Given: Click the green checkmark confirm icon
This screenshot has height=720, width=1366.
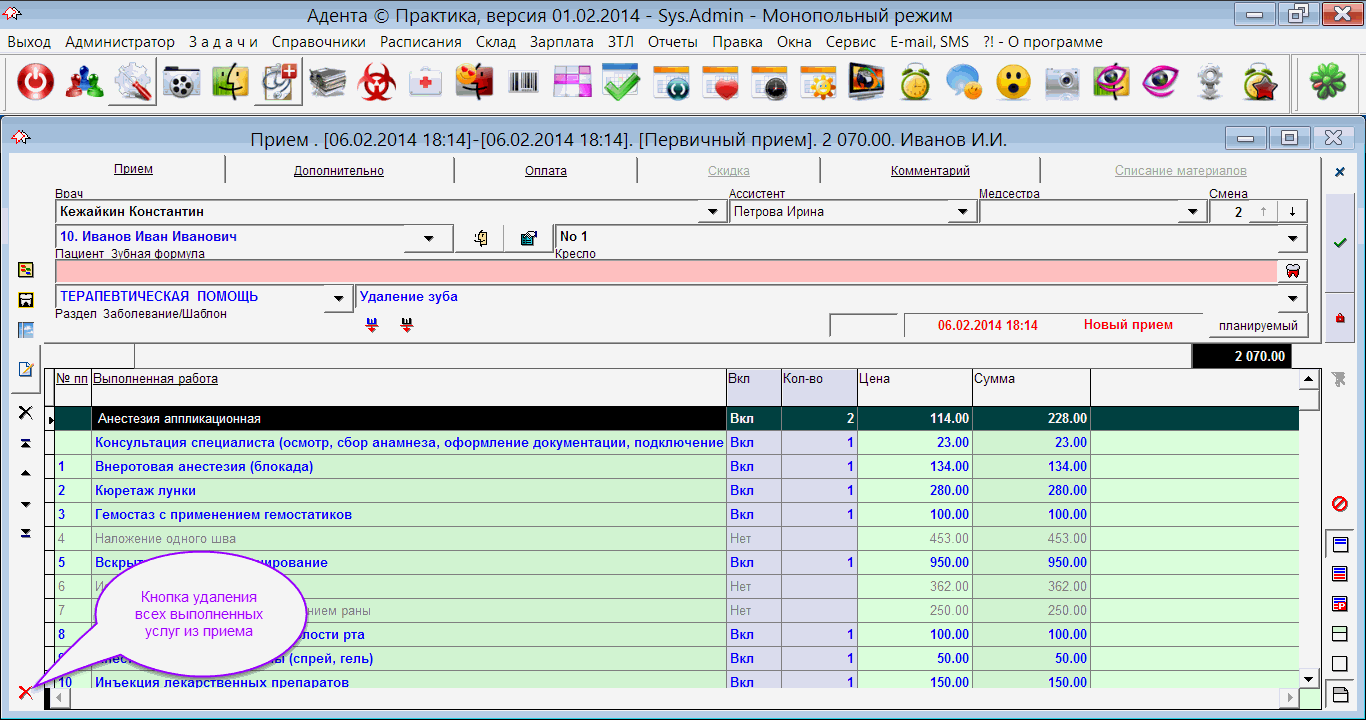Looking at the screenshot, I should [1340, 243].
